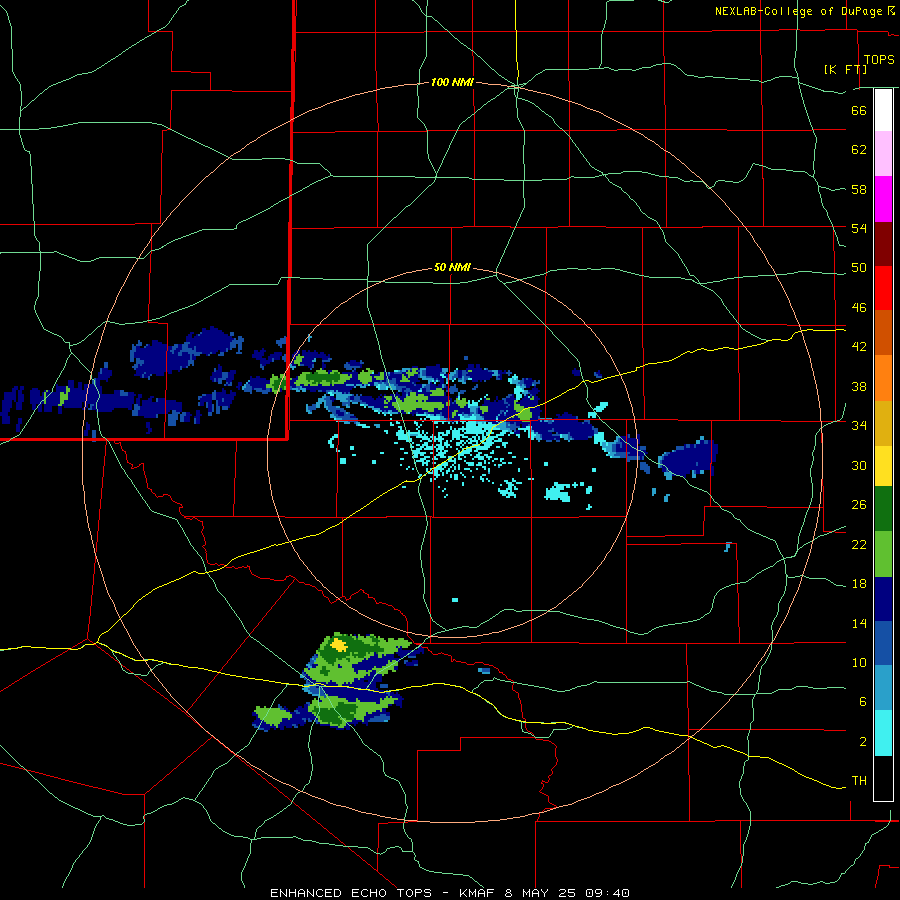This screenshot has width=900, height=900.
Task: Click the '10' legend value
Action: click(x=859, y=663)
